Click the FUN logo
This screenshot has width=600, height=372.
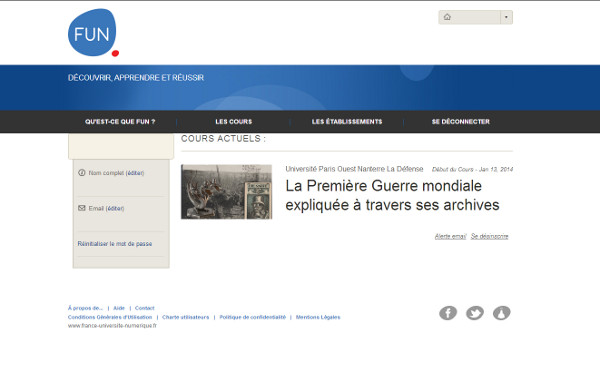point(93,33)
